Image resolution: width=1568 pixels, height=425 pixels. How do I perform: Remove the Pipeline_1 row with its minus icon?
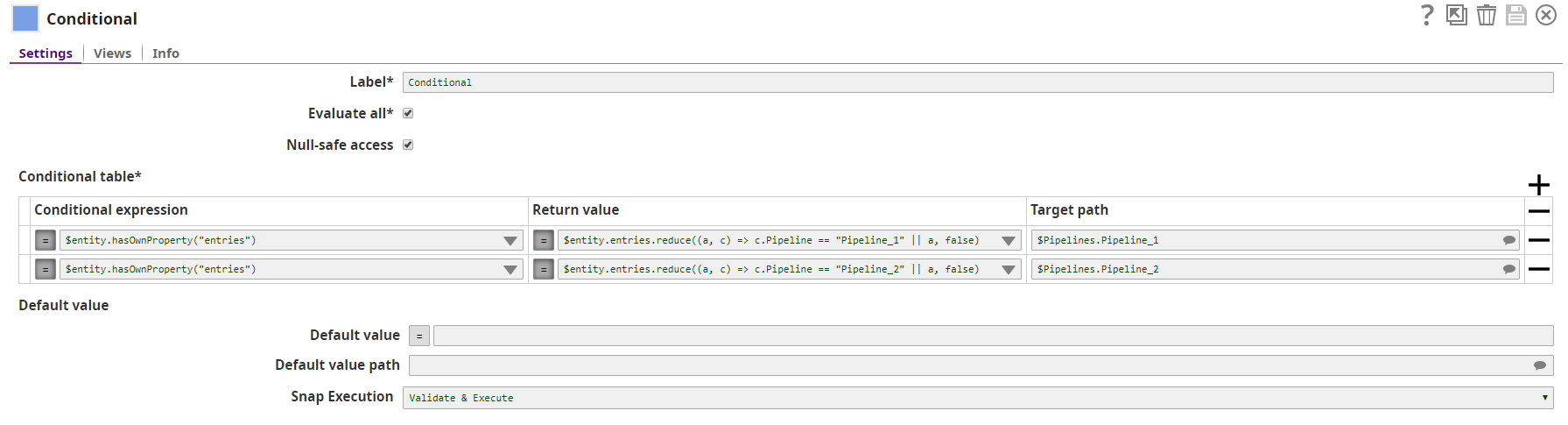point(1538,240)
